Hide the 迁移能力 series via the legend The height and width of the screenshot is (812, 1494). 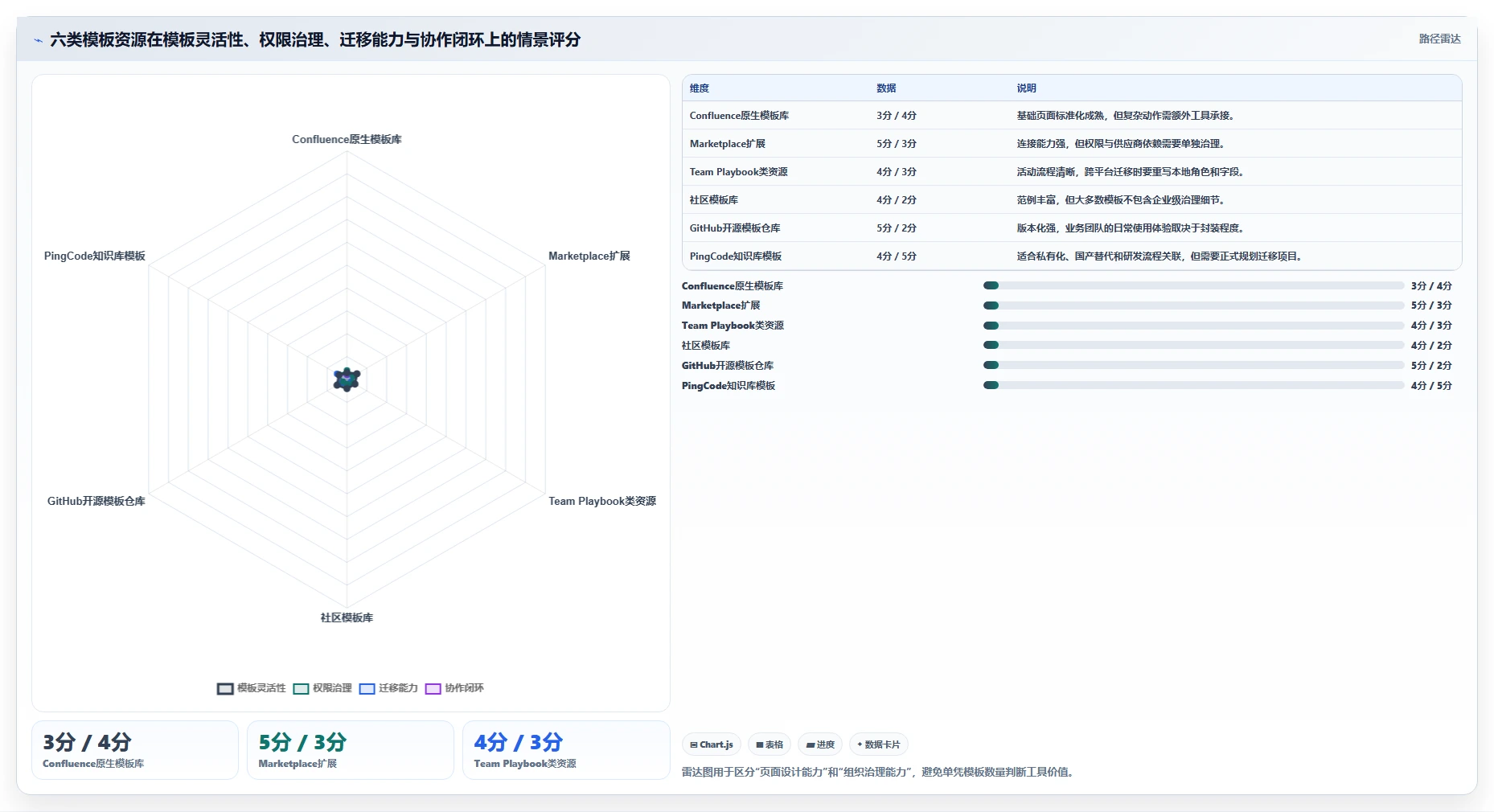[388, 688]
